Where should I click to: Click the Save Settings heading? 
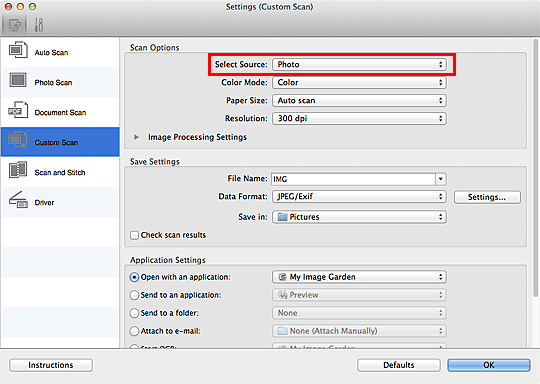[x=155, y=162]
